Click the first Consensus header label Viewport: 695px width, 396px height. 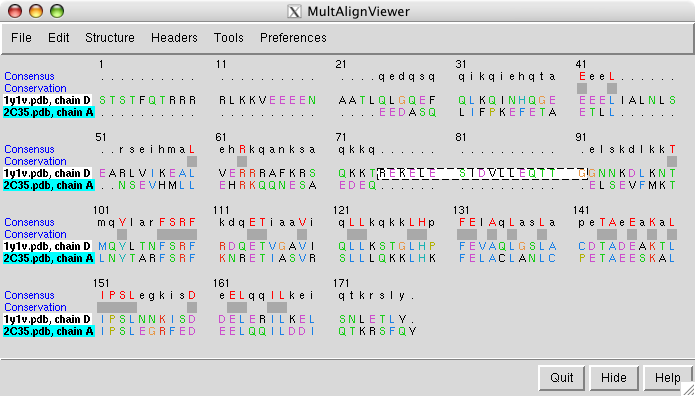(x=29, y=76)
